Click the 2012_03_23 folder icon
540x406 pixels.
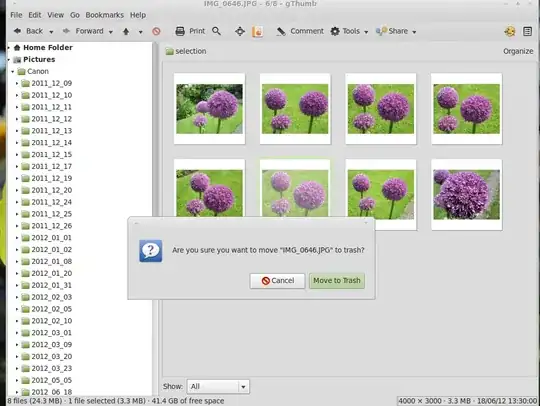point(25,368)
